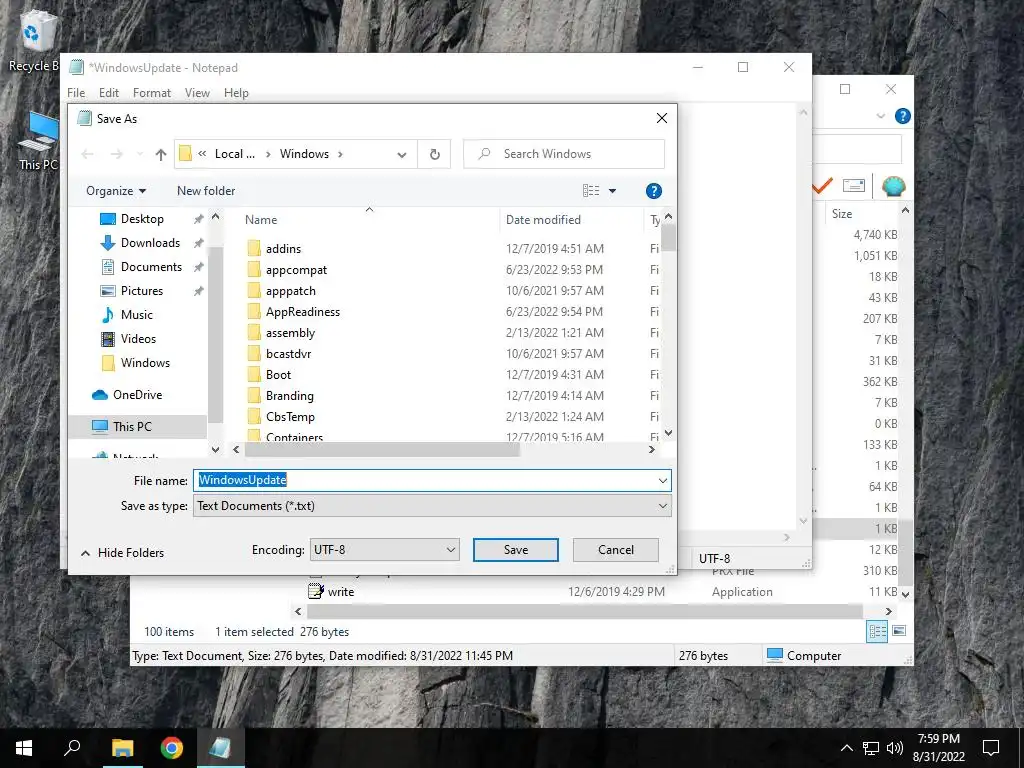Open Encoding dropdown UTF-8
Screen dimensions: 1024x768
[x=384, y=550]
